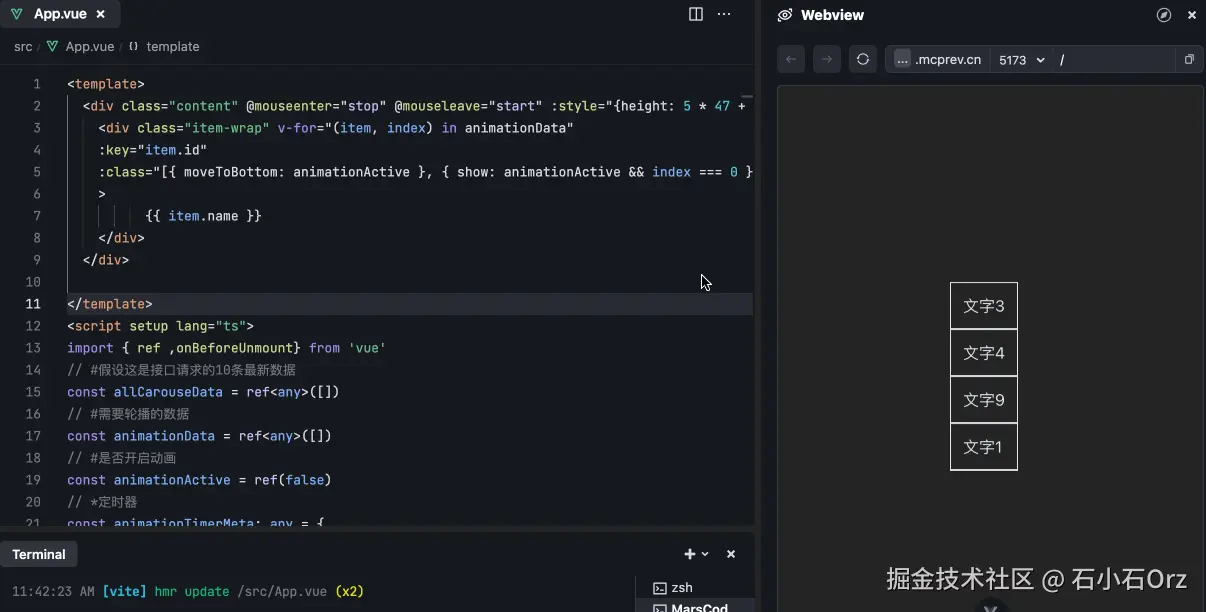
Task: Click the 文字4 item in preview
Action: point(984,353)
